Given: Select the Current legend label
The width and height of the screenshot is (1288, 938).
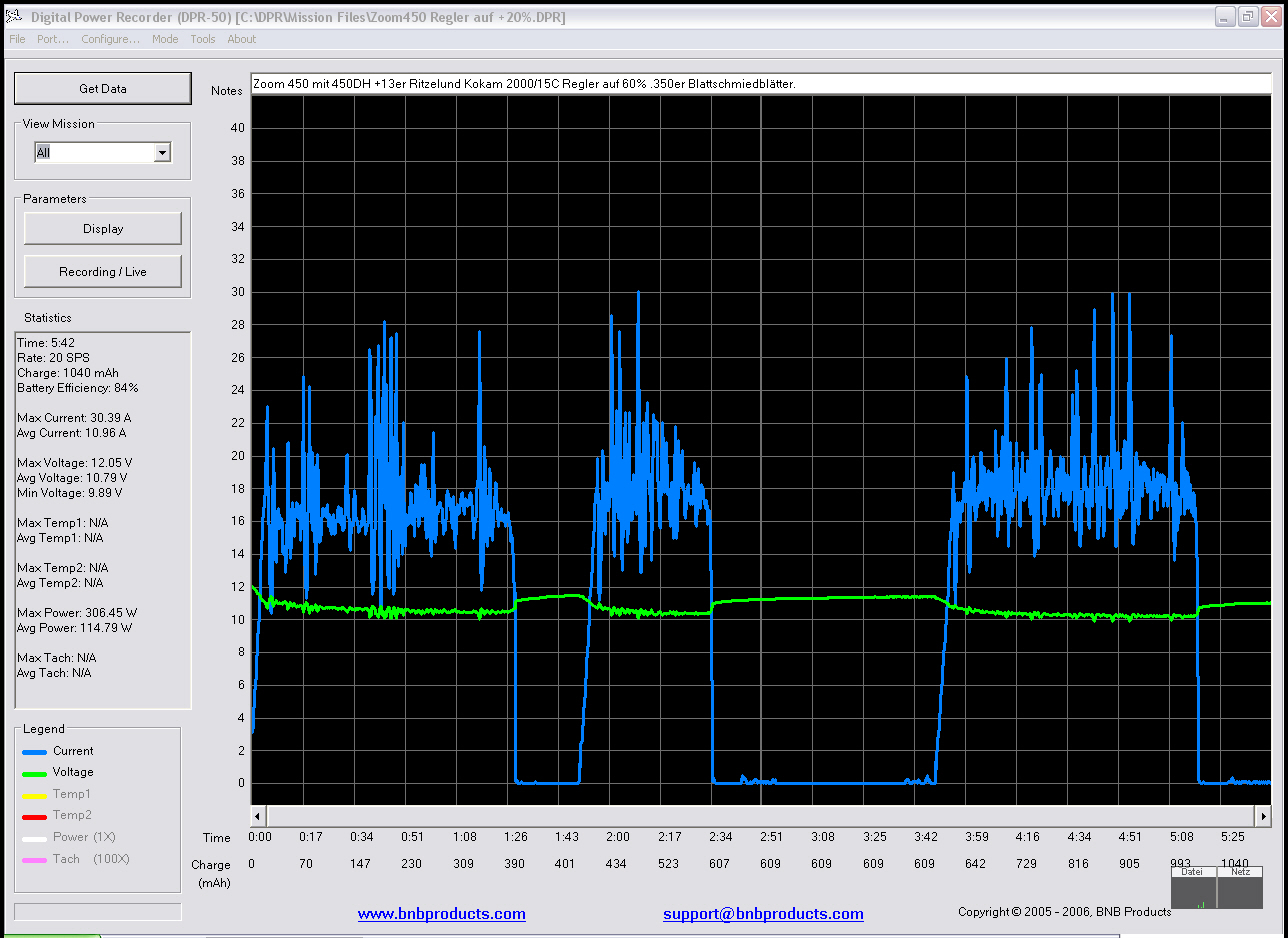Looking at the screenshot, I should (73, 751).
